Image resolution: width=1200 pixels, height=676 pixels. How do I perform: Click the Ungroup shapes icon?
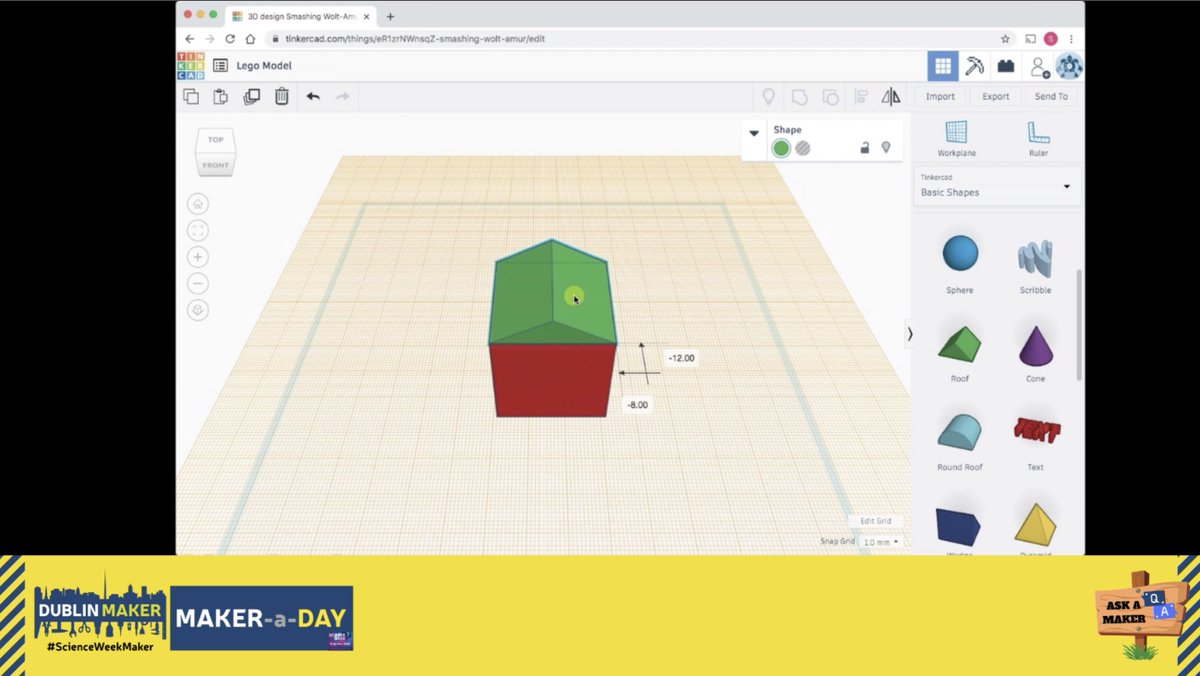830,97
